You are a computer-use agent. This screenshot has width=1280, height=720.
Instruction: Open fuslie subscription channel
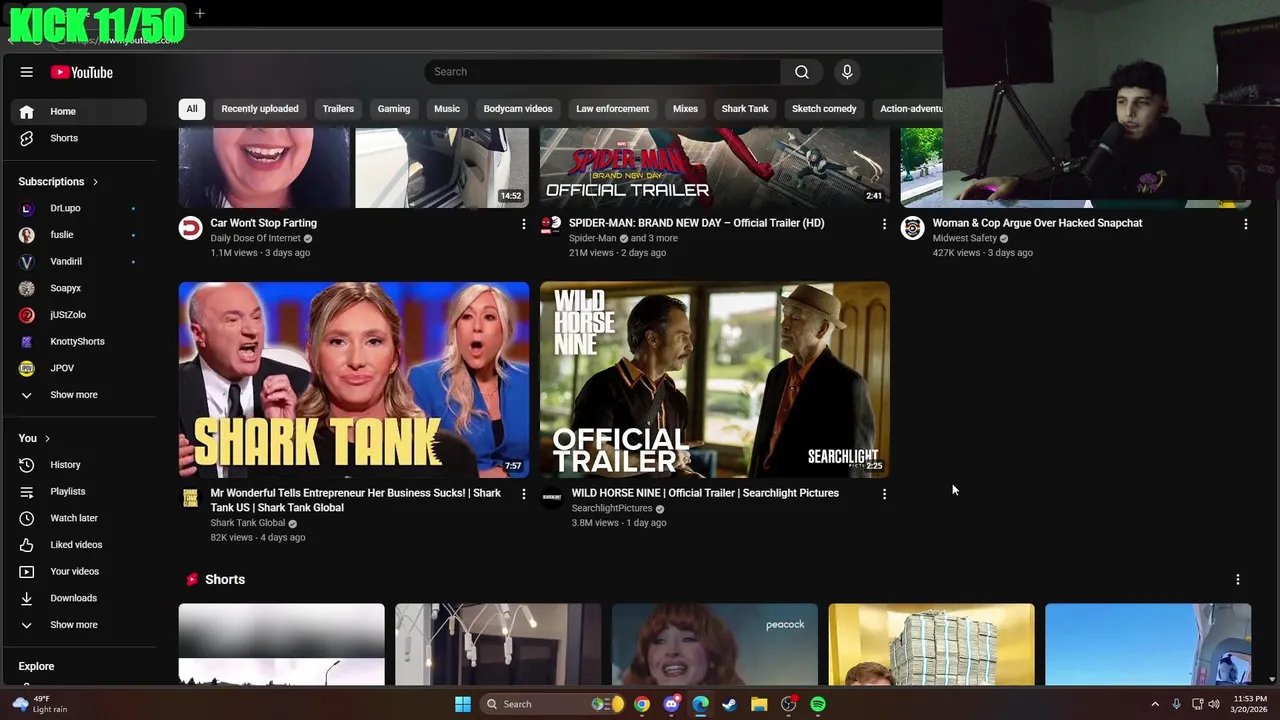(x=78, y=235)
